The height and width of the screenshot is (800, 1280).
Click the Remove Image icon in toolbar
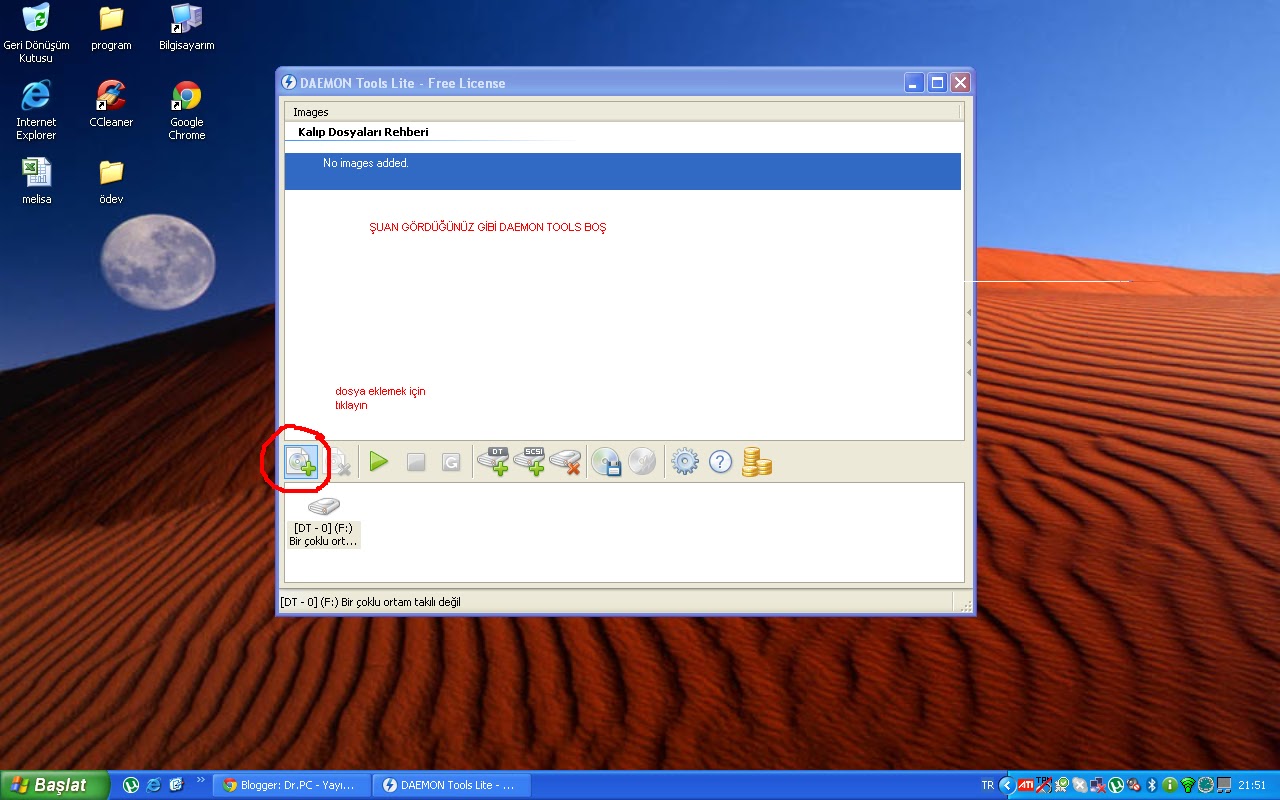pyautogui.click(x=339, y=462)
